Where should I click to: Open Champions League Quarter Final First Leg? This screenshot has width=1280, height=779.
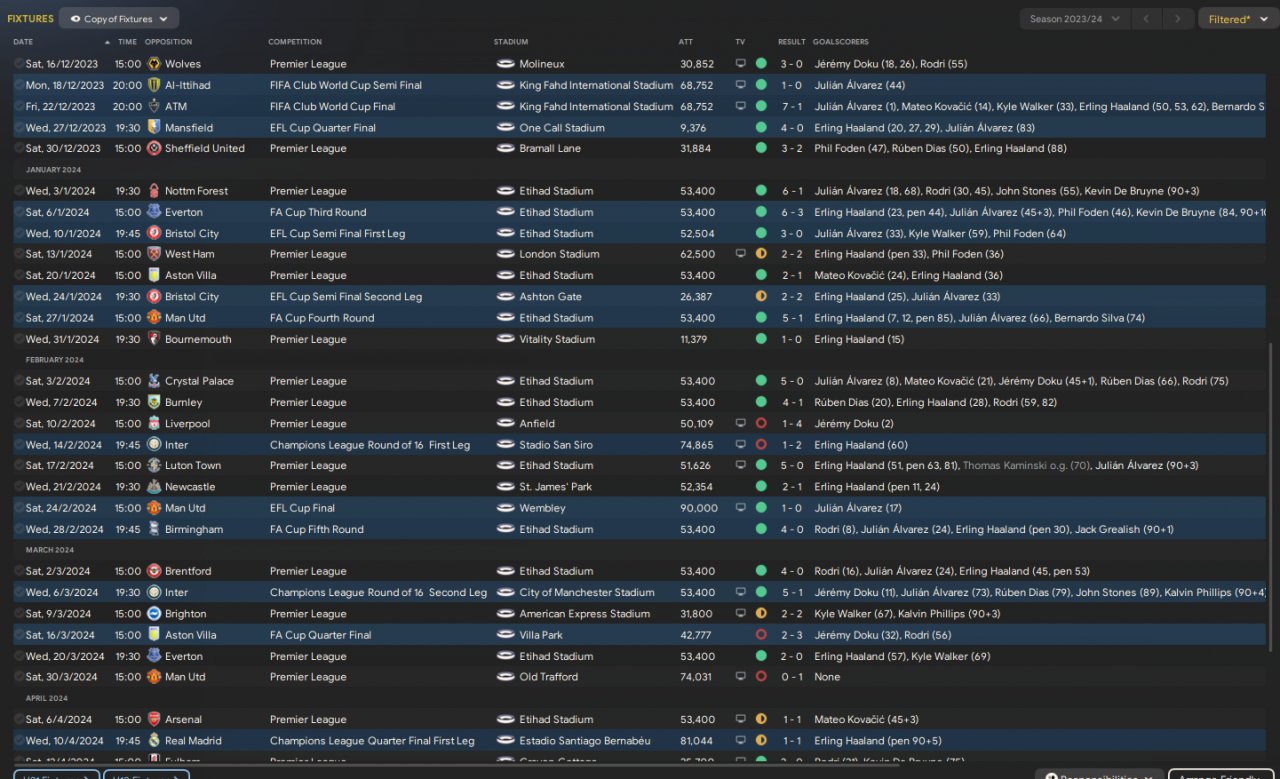[x=372, y=741]
